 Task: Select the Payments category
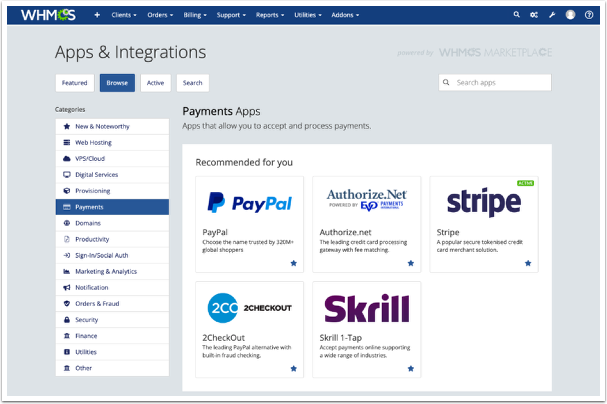tap(112, 207)
